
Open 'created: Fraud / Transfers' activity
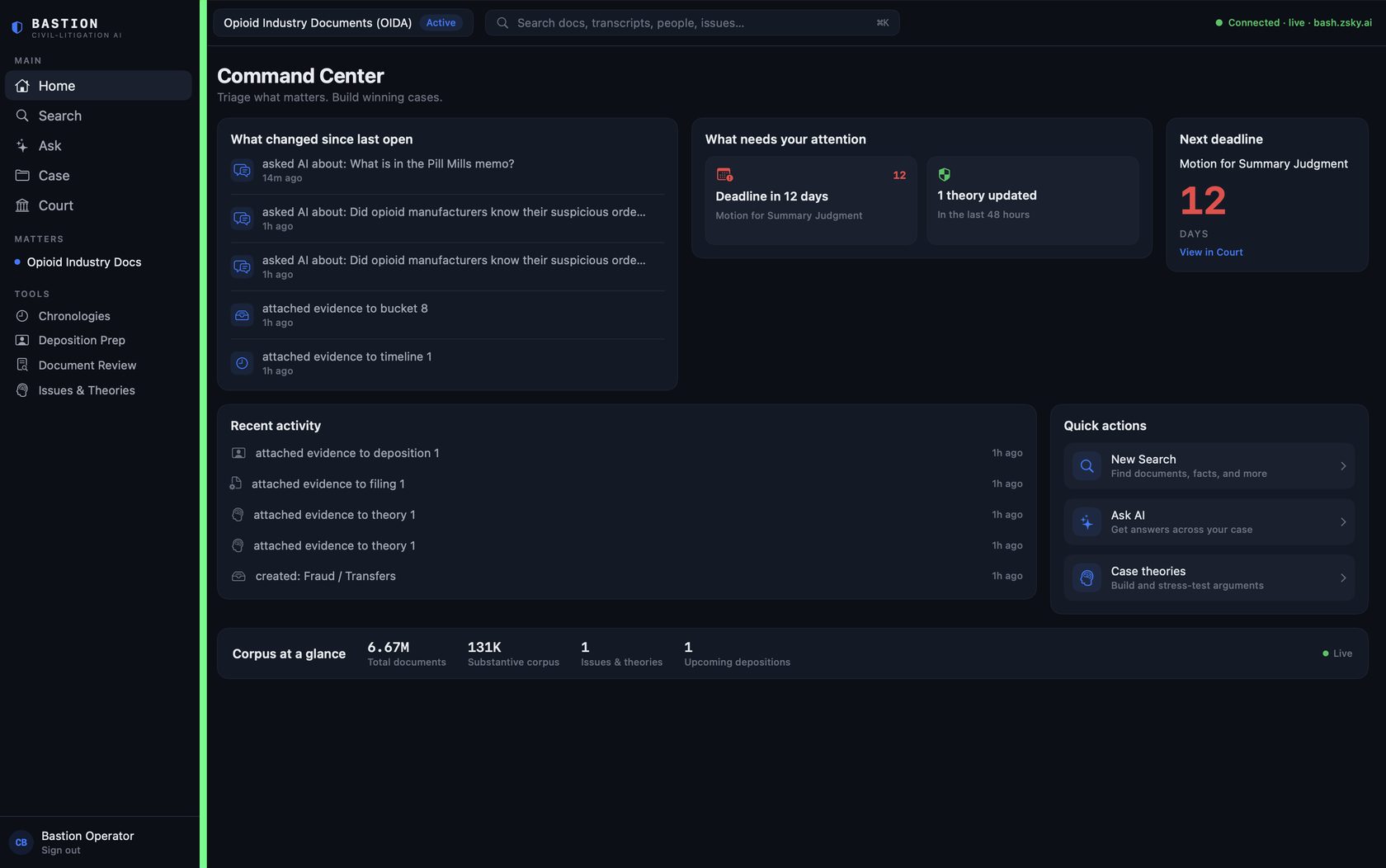[627, 576]
